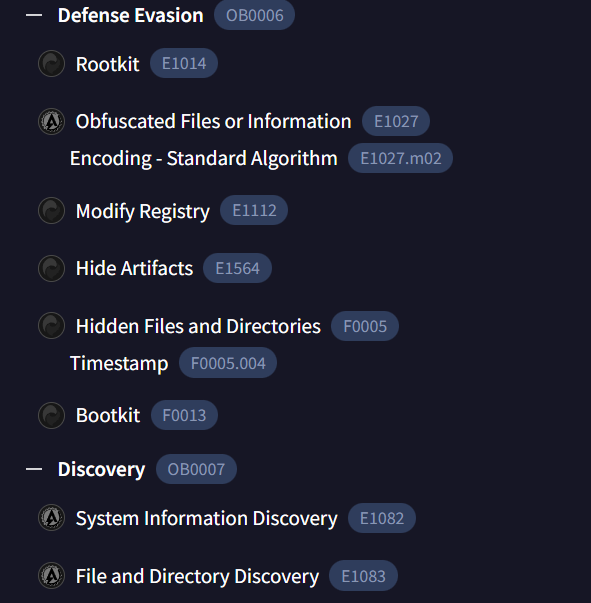Select the F0013 Bootkit badge

coord(184,415)
